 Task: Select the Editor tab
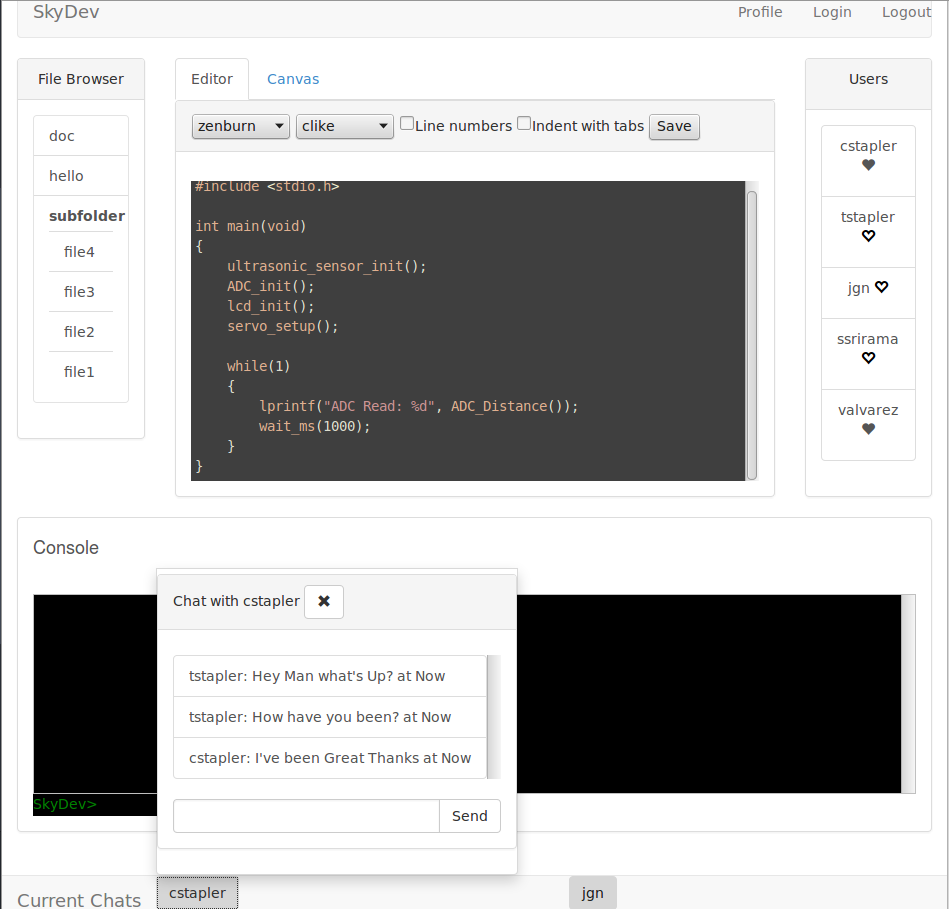click(212, 79)
